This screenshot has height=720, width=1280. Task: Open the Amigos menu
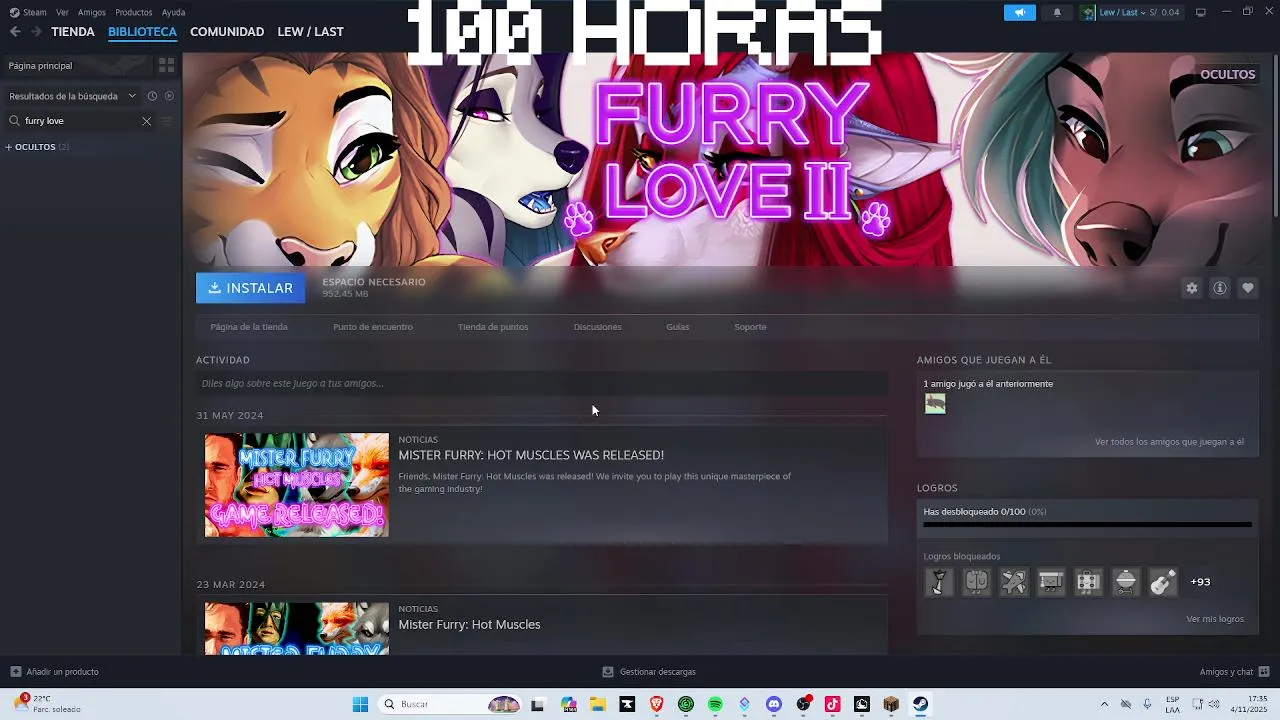(92, 12)
